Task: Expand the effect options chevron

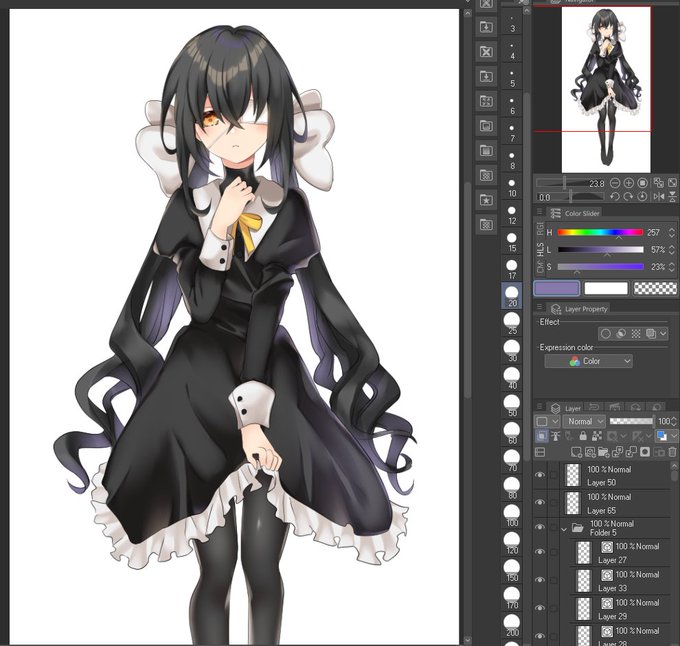Action: [x=663, y=333]
